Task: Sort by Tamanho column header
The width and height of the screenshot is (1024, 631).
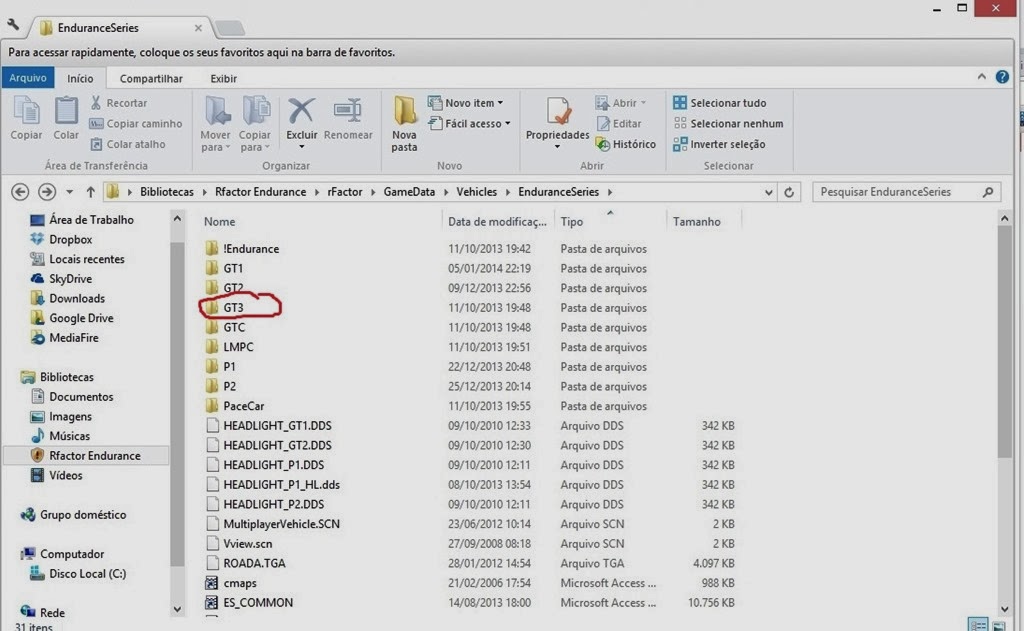Action: click(697, 221)
